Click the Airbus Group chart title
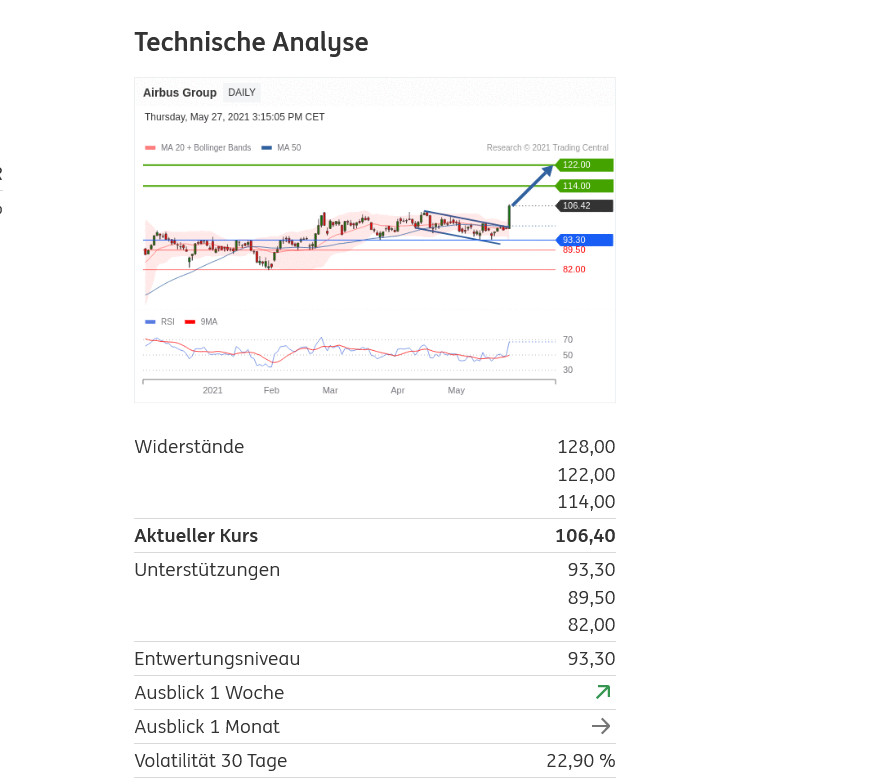The height and width of the screenshot is (784, 882). (180, 93)
